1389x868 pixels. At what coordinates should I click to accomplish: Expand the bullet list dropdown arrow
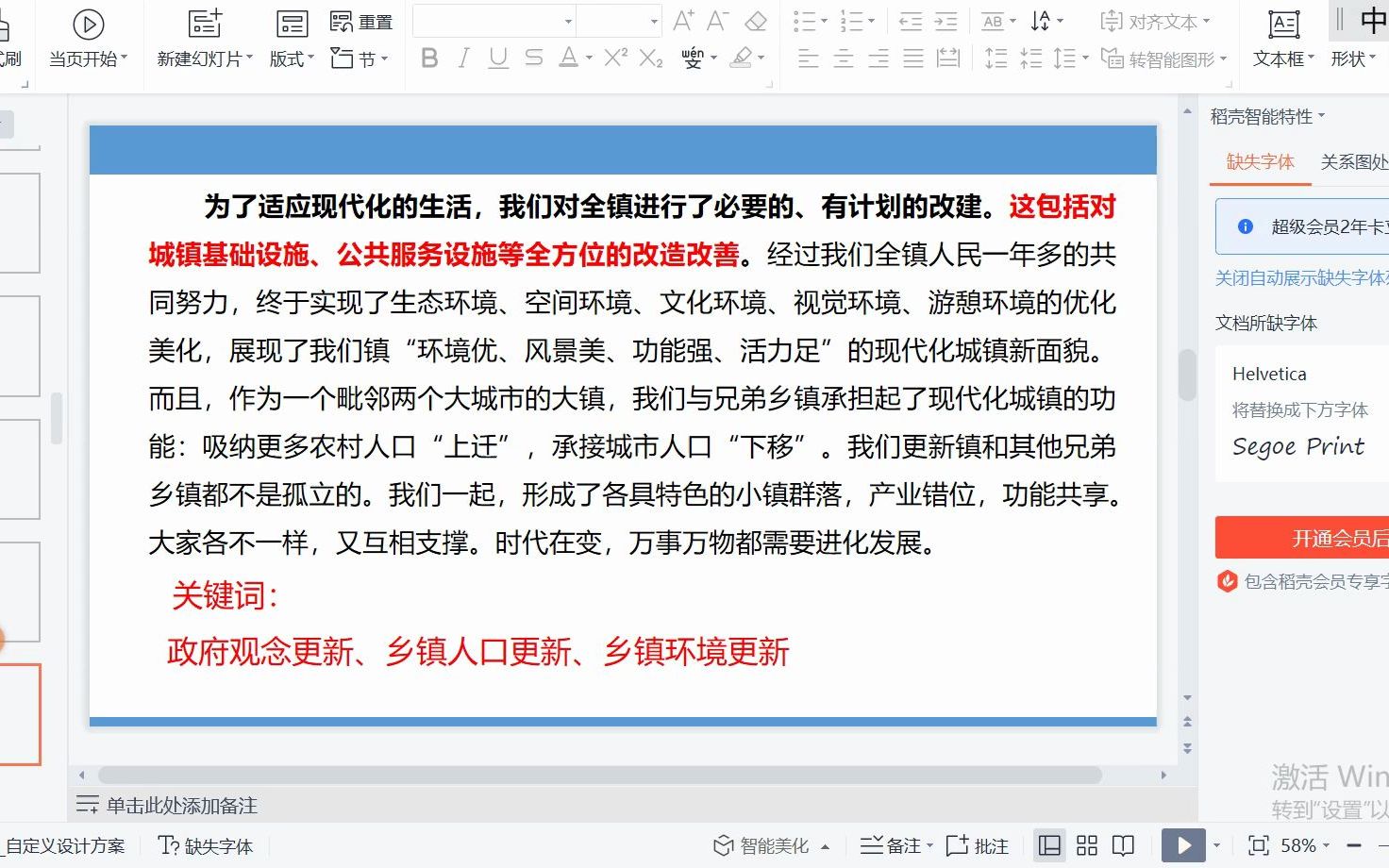(824, 21)
